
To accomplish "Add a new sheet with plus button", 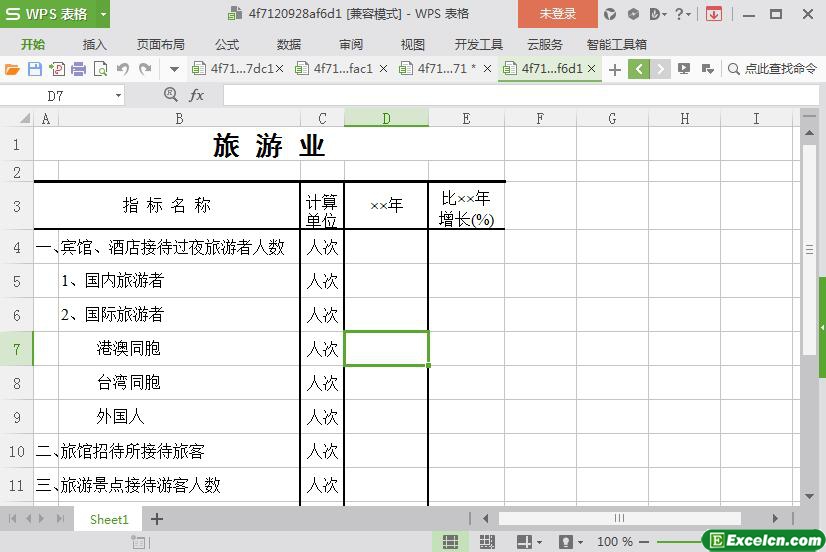I will coord(157,519).
